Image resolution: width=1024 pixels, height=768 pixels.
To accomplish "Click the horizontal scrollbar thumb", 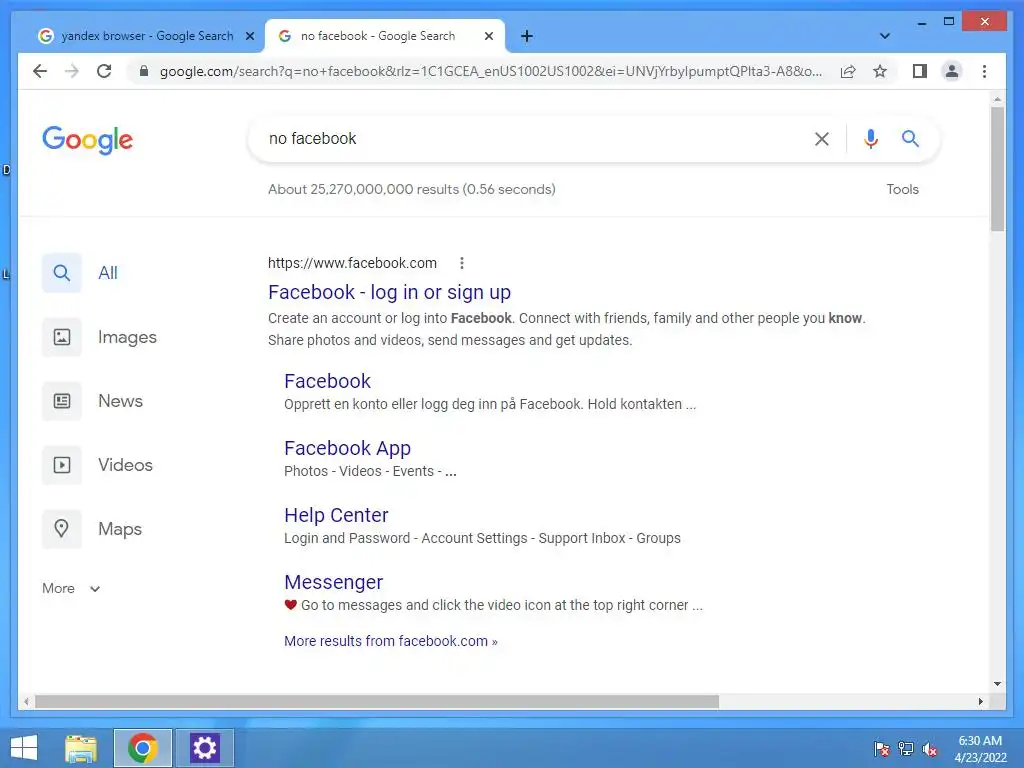I will click(376, 701).
